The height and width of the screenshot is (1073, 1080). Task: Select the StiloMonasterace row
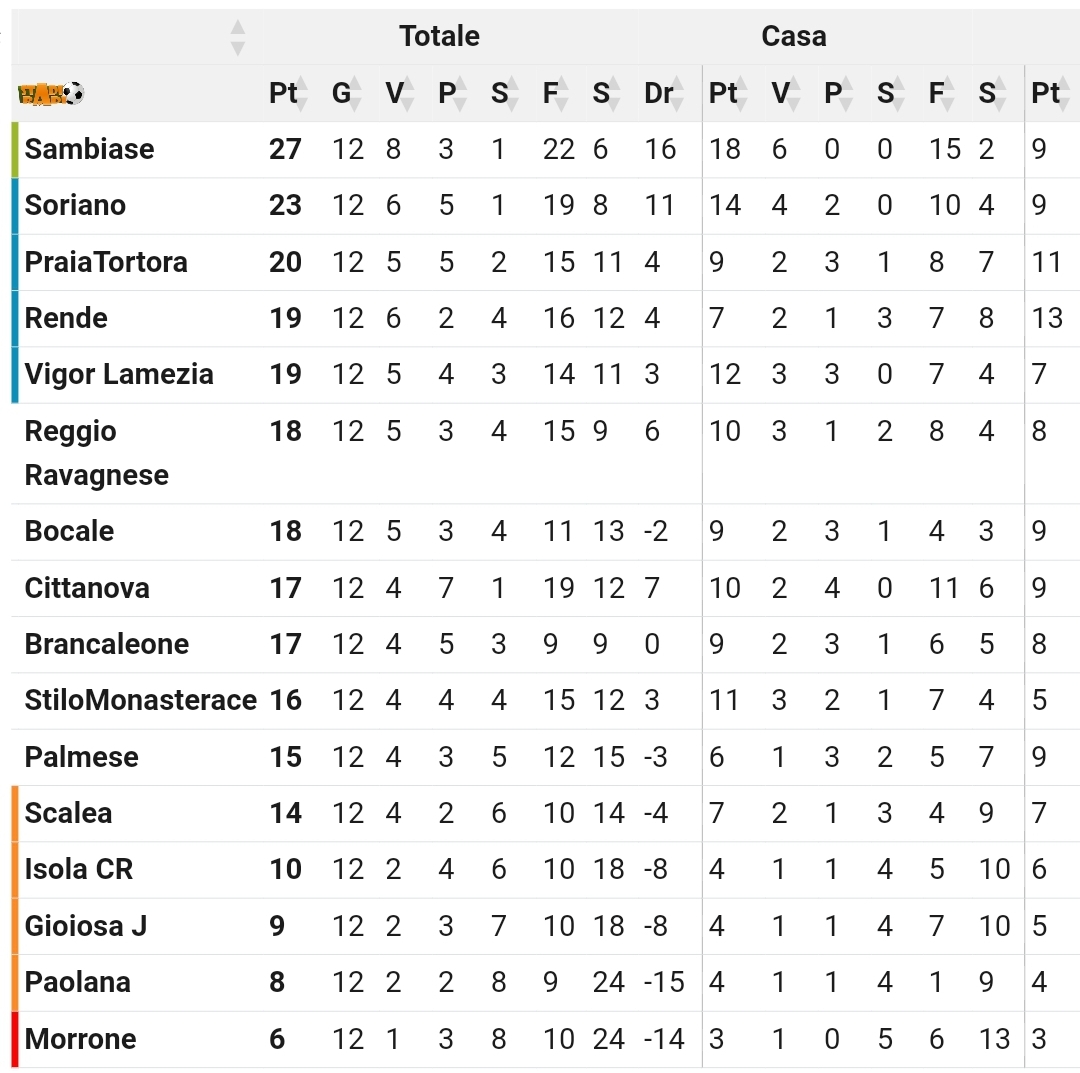546,700
